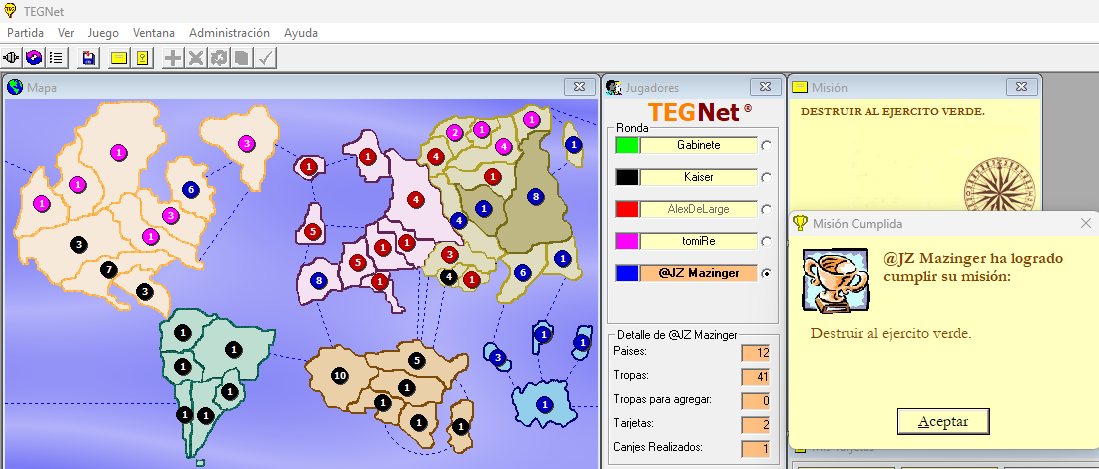Click the black color swatch beside Kaiser
The image size is (1099, 469).
(627, 177)
